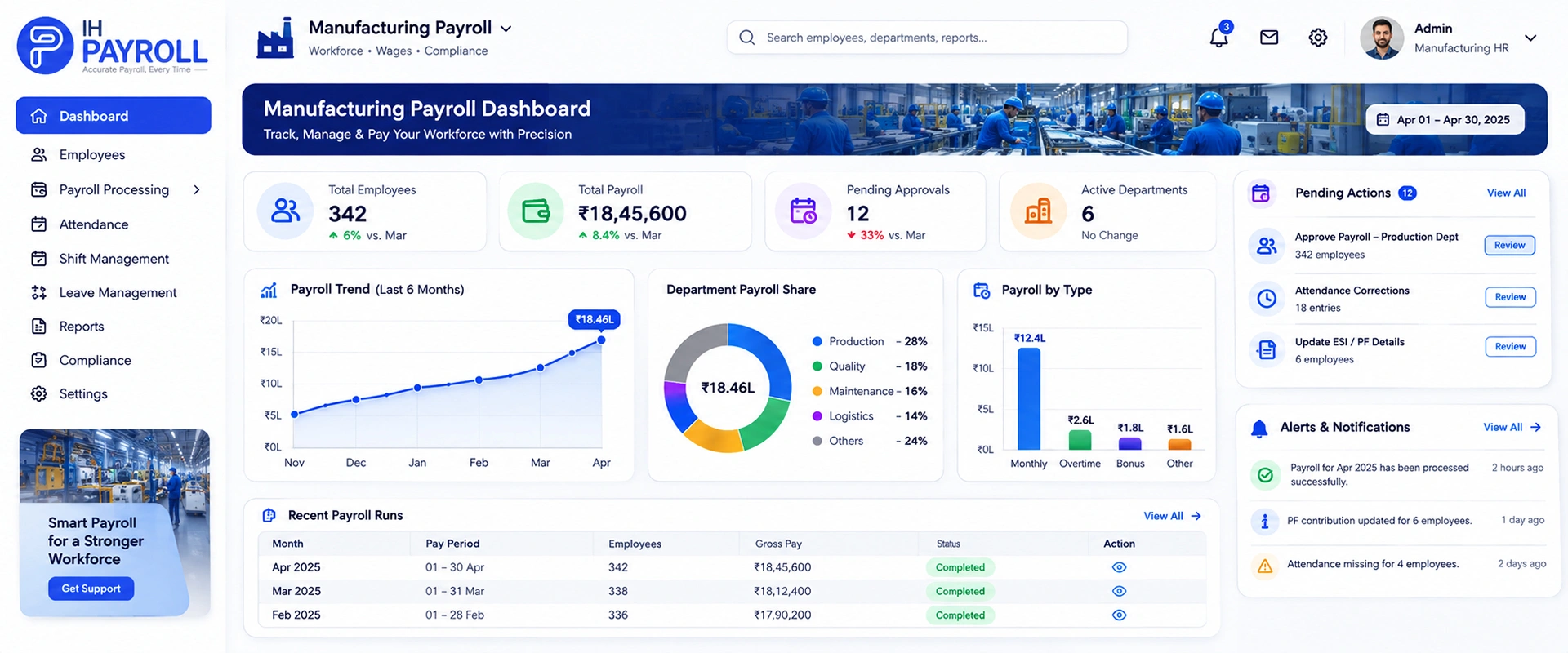The image size is (1568, 653).
Task: Click the Payroll Trend chart icon
Action: [269, 290]
